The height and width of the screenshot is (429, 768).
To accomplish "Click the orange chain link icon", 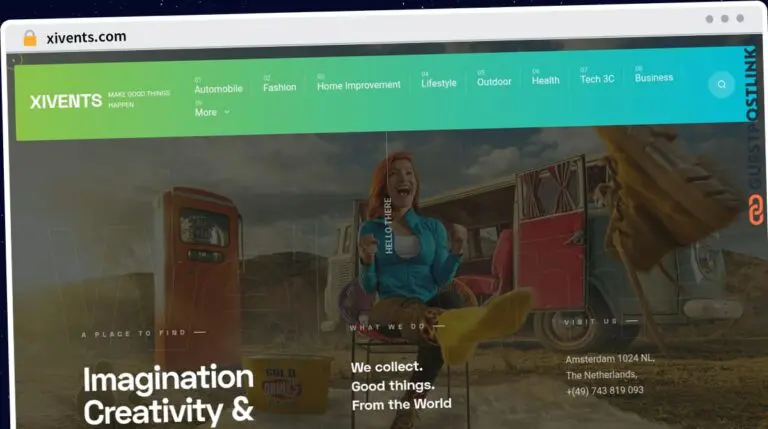I will [756, 209].
